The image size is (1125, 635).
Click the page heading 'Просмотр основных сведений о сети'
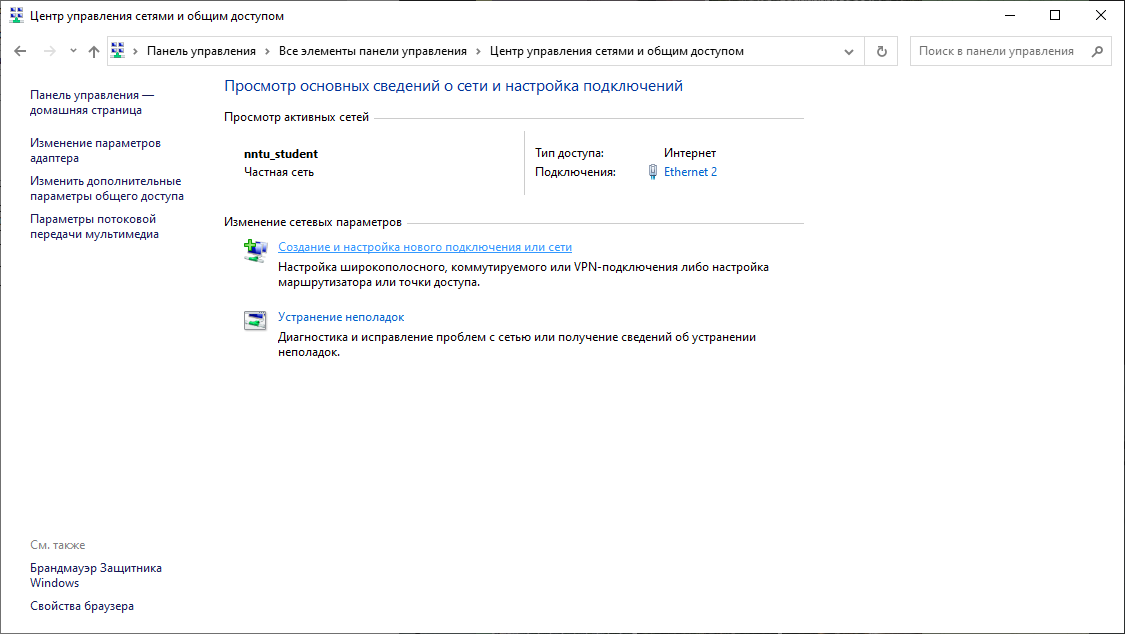coord(453,86)
